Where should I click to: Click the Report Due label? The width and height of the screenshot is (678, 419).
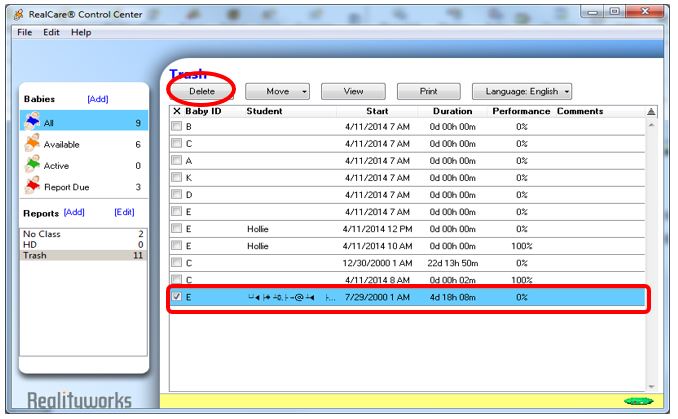pos(67,187)
